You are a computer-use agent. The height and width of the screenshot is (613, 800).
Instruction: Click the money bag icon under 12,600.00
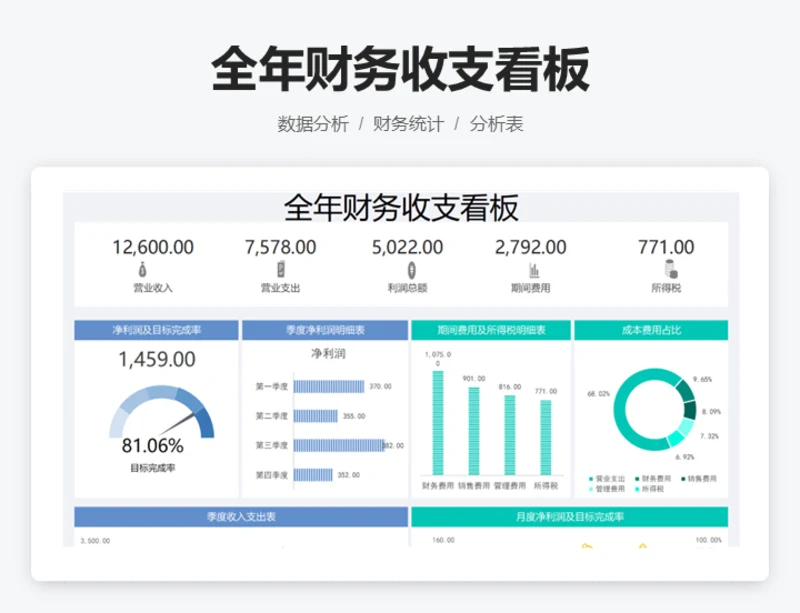pyautogui.click(x=143, y=269)
